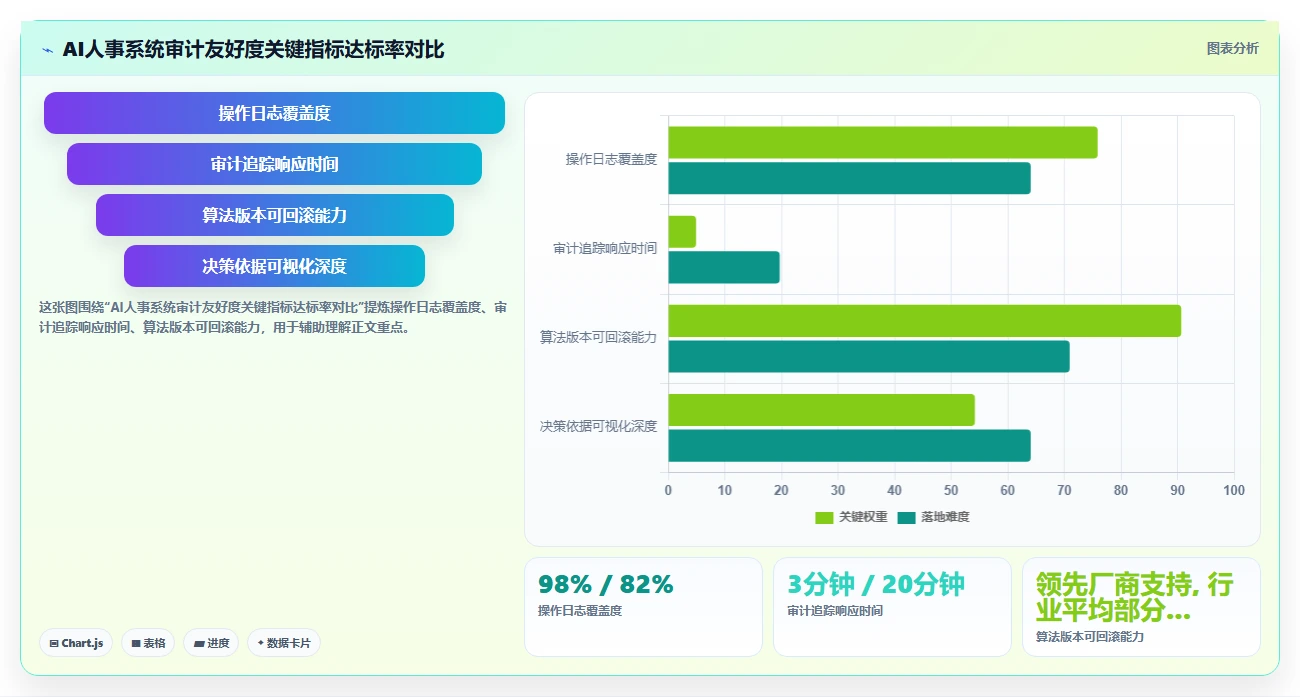Click the 数据卡片 tag chip
This screenshot has width=1300, height=697.
pyautogui.click(x=283, y=643)
